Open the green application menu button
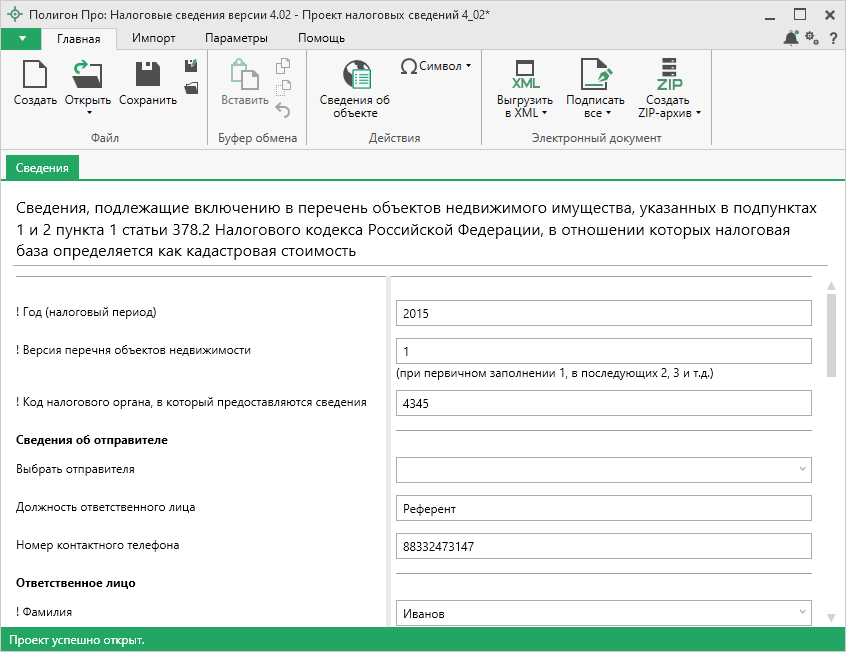 click(x=21, y=38)
